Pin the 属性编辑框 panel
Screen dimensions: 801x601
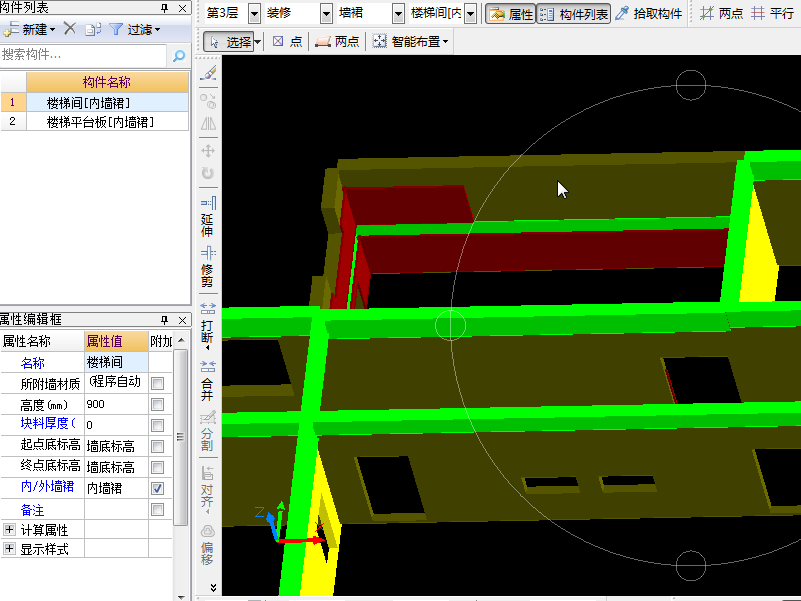[x=164, y=320]
